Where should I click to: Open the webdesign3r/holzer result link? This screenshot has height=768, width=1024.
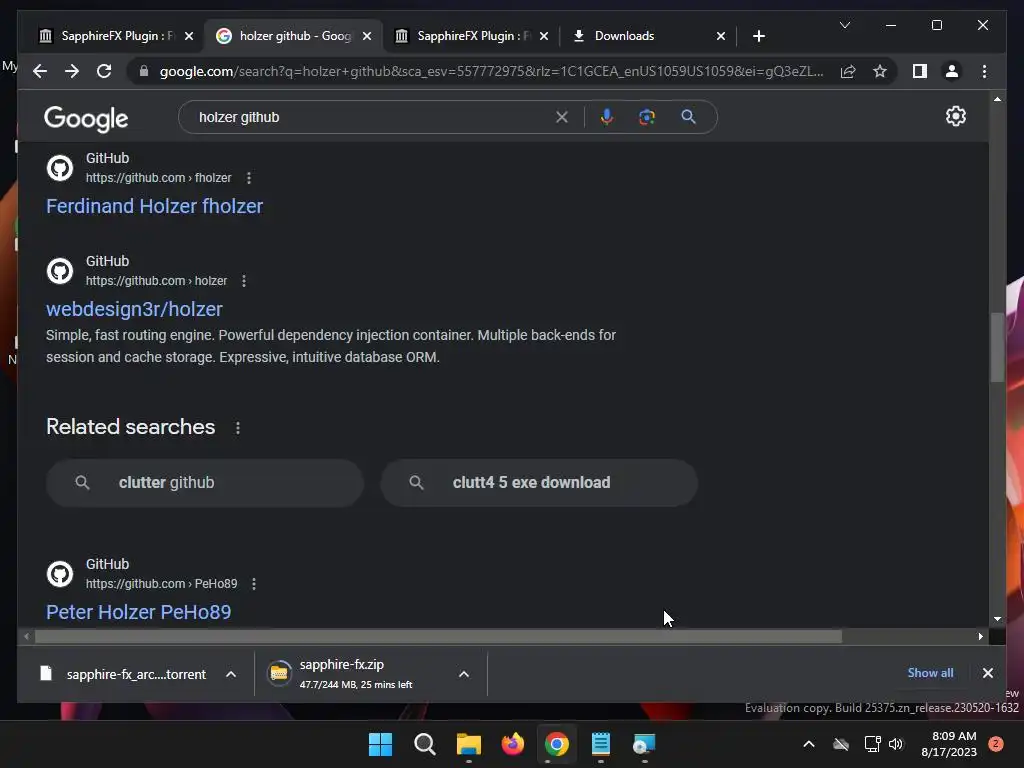click(135, 309)
